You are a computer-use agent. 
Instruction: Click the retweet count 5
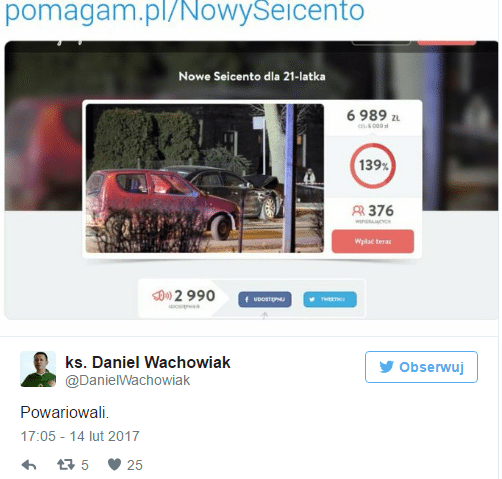(85, 465)
